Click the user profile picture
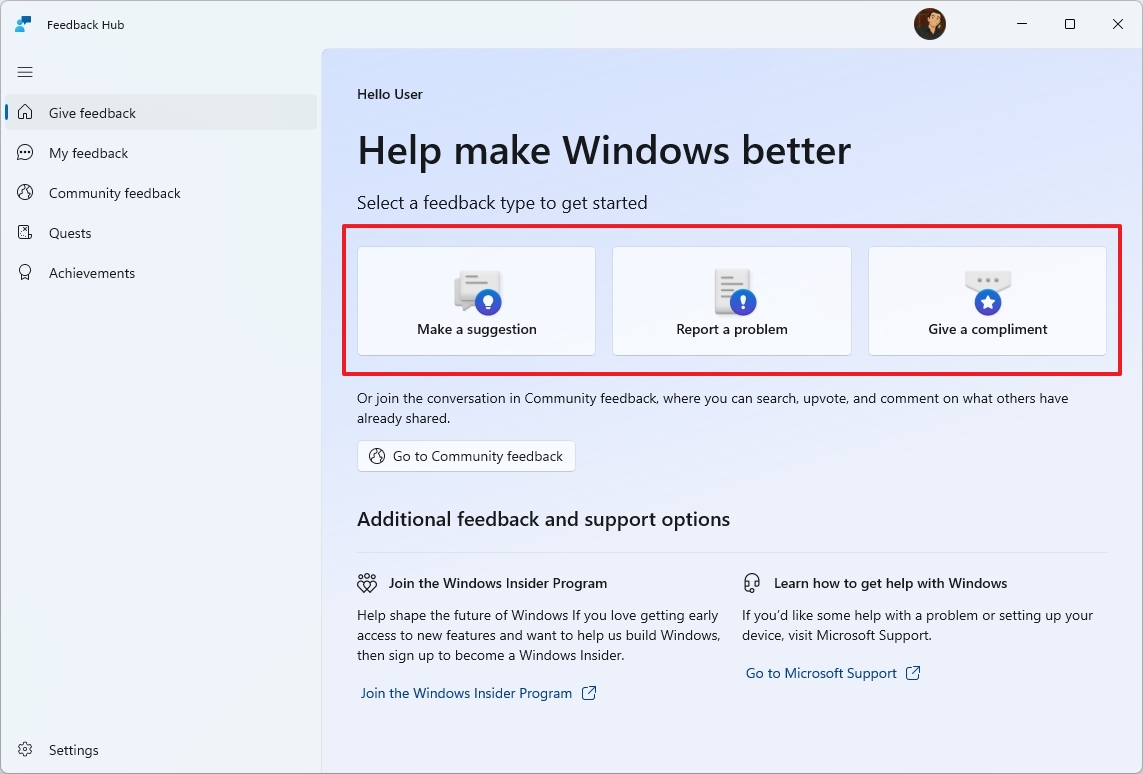 click(x=930, y=23)
